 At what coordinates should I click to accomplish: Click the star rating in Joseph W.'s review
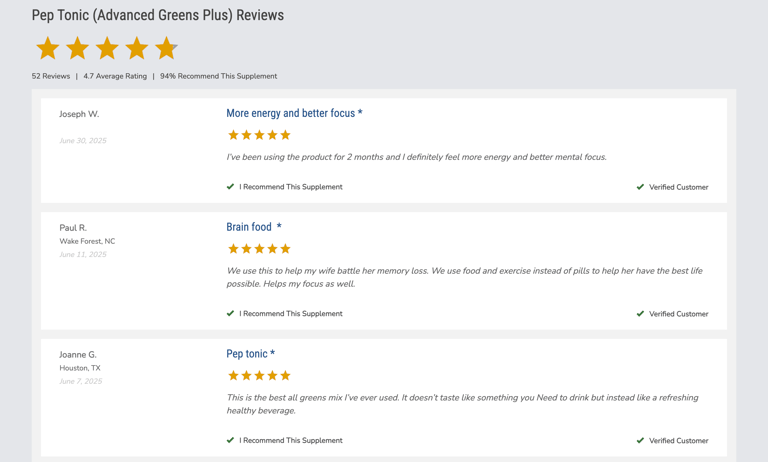pos(259,135)
